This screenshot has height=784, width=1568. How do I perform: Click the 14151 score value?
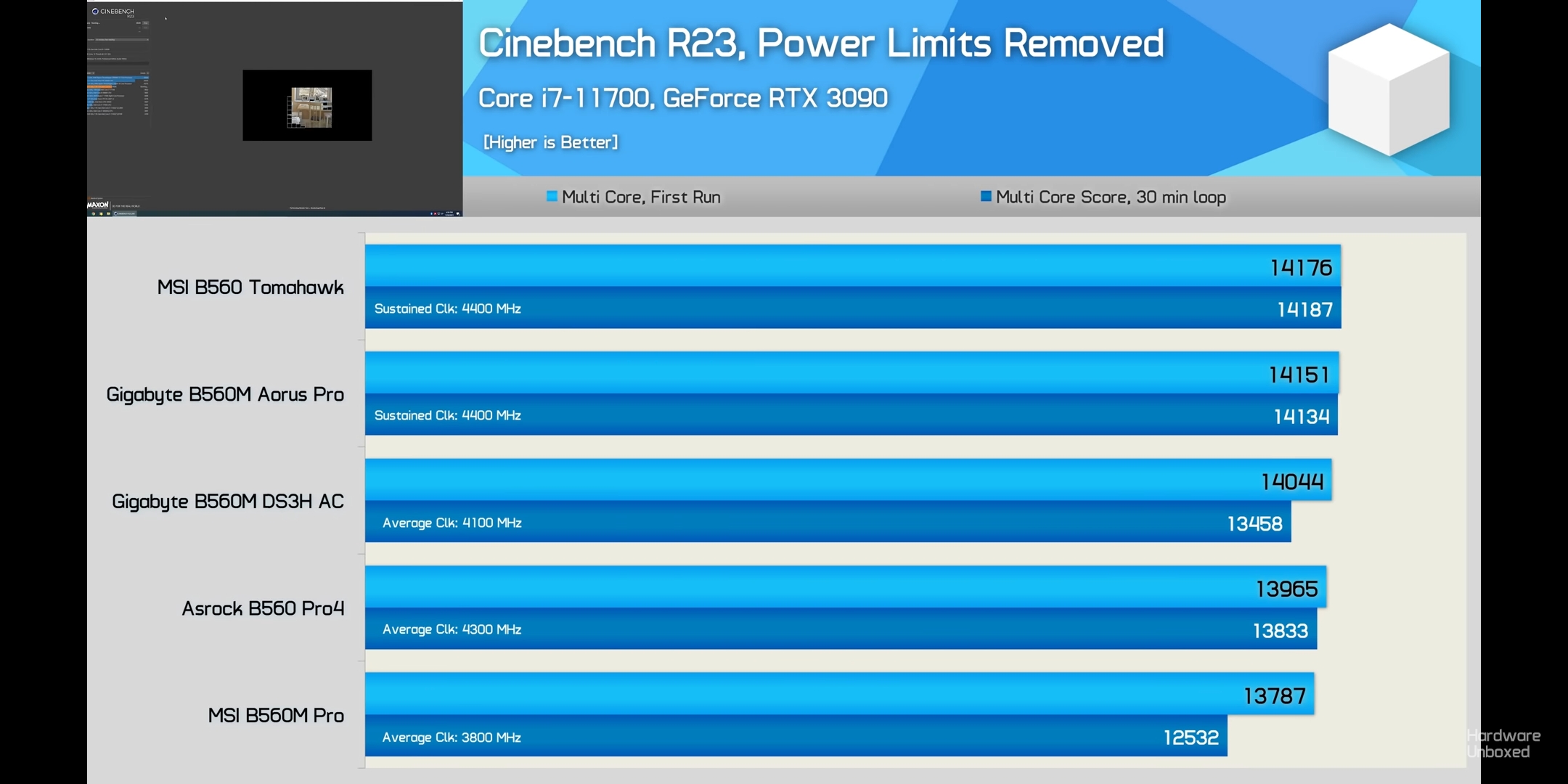(1299, 375)
